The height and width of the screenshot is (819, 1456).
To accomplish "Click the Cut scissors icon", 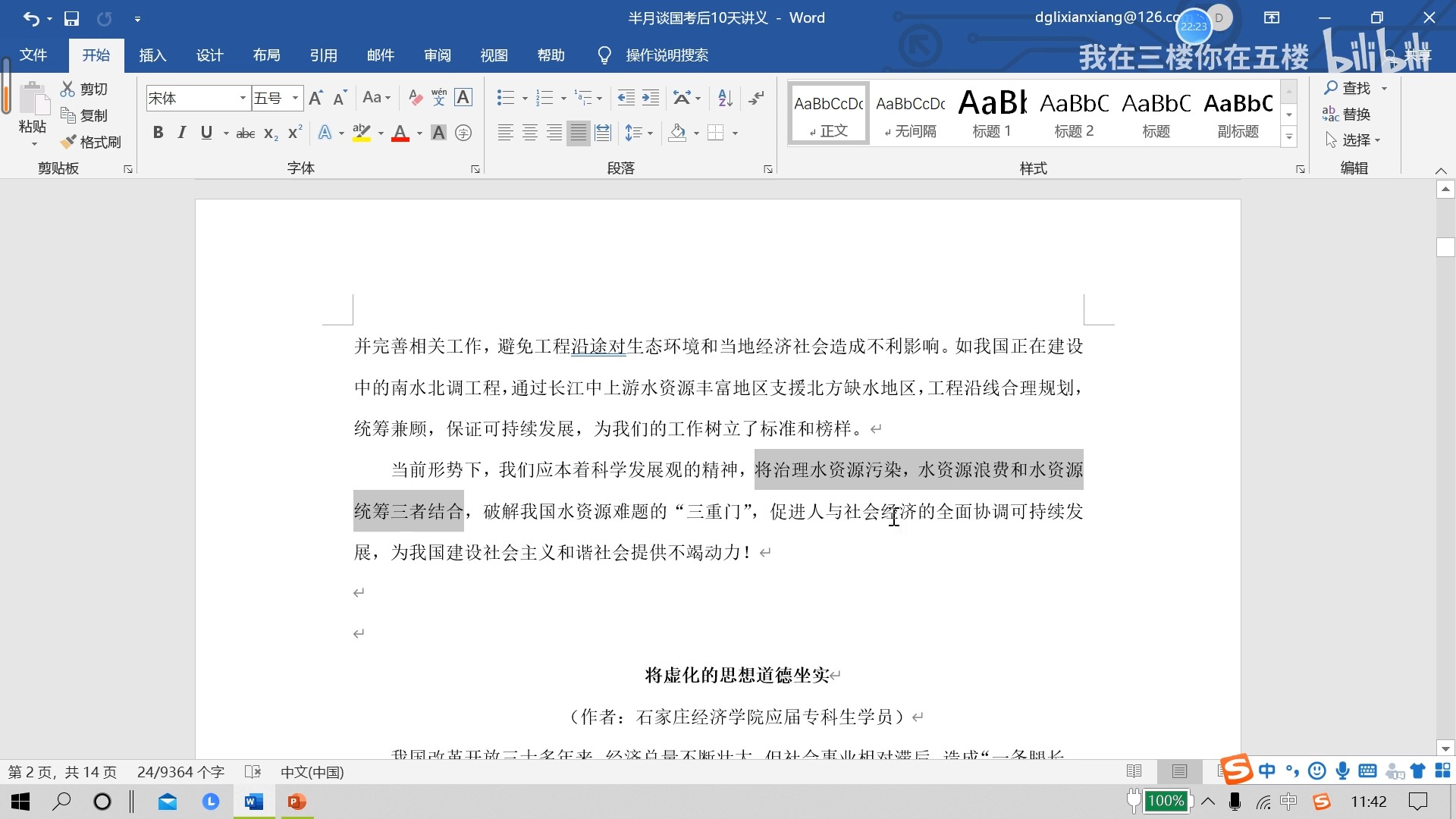I will [x=68, y=89].
